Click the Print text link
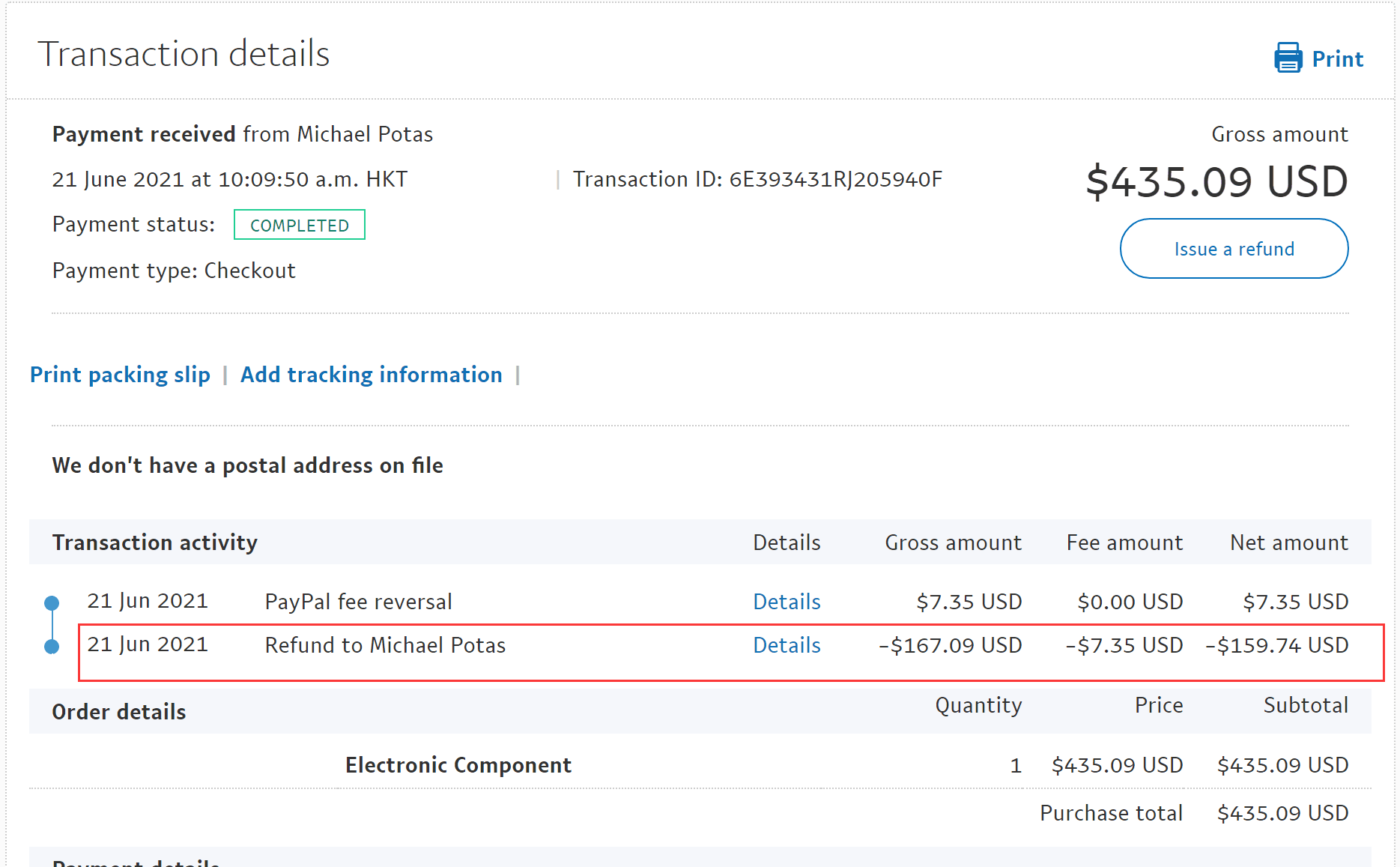The width and height of the screenshot is (1400, 867). [x=1337, y=59]
